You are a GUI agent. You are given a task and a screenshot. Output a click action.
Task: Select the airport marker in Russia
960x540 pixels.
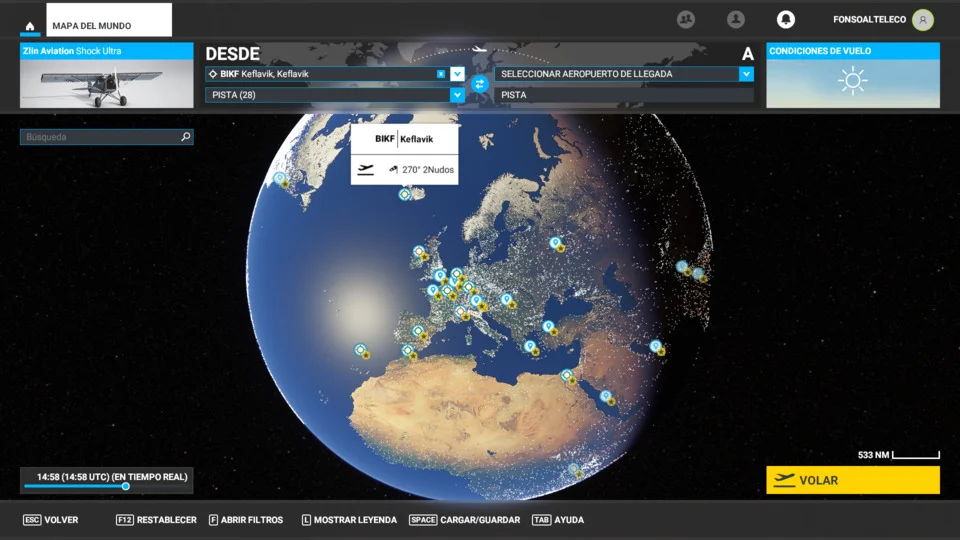coord(556,244)
